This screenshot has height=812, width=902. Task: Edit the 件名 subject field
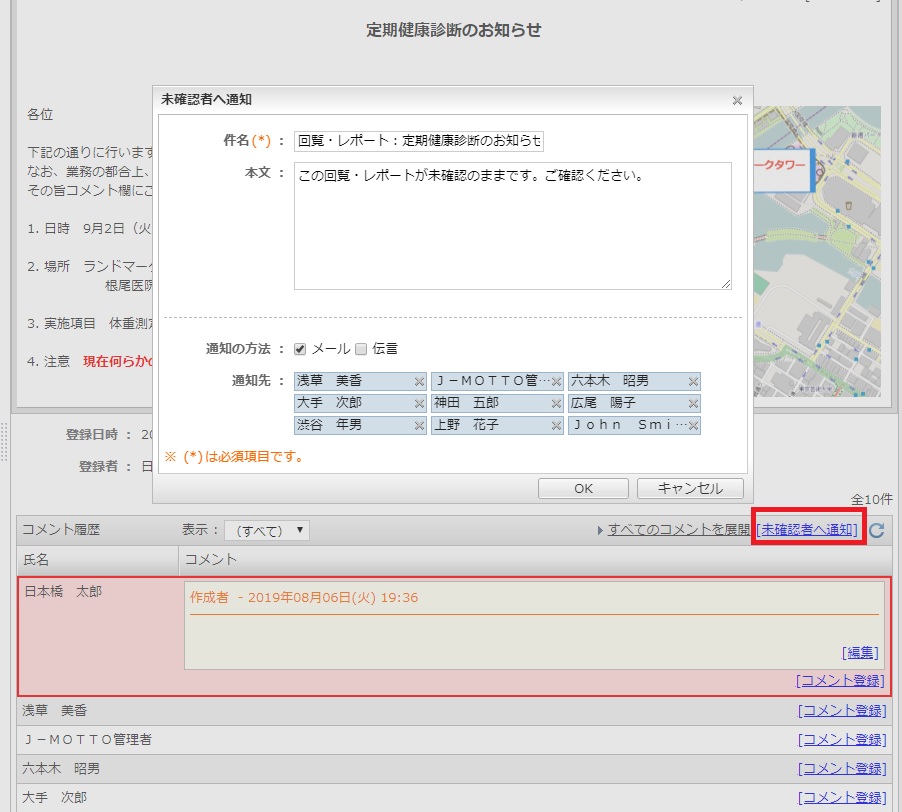(x=419, y=141)
